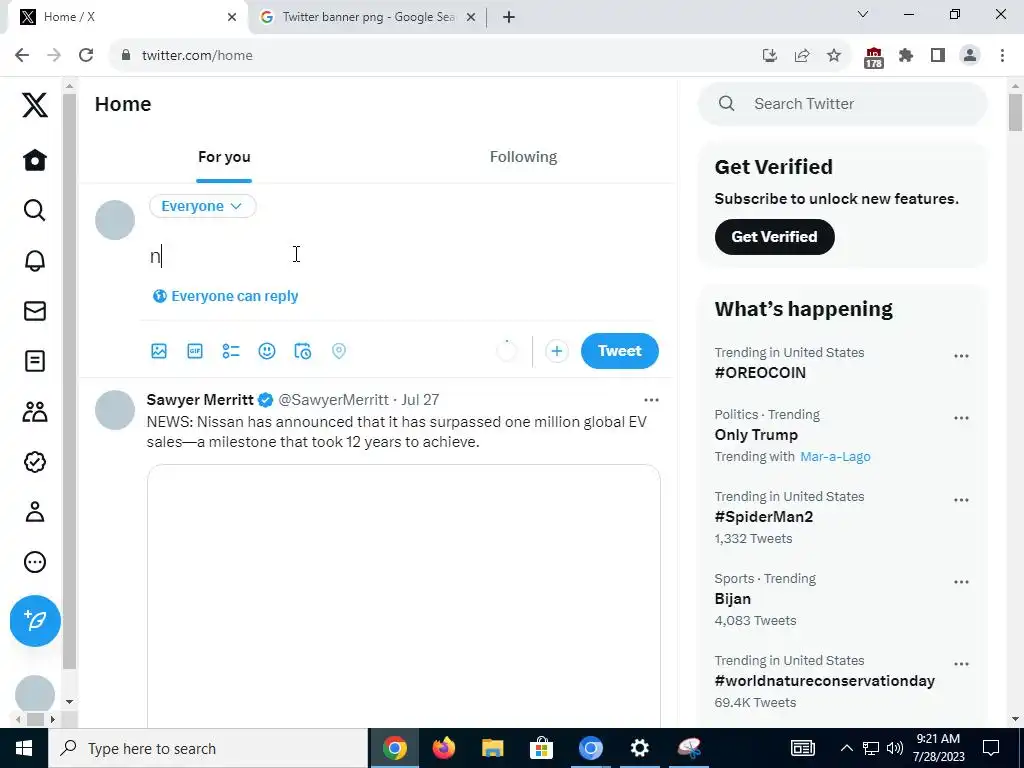Screen dimensions: 1024x768
Task: Open Profile person icon in sidebar
Action: pyautogui.click(x=35, y=512)
